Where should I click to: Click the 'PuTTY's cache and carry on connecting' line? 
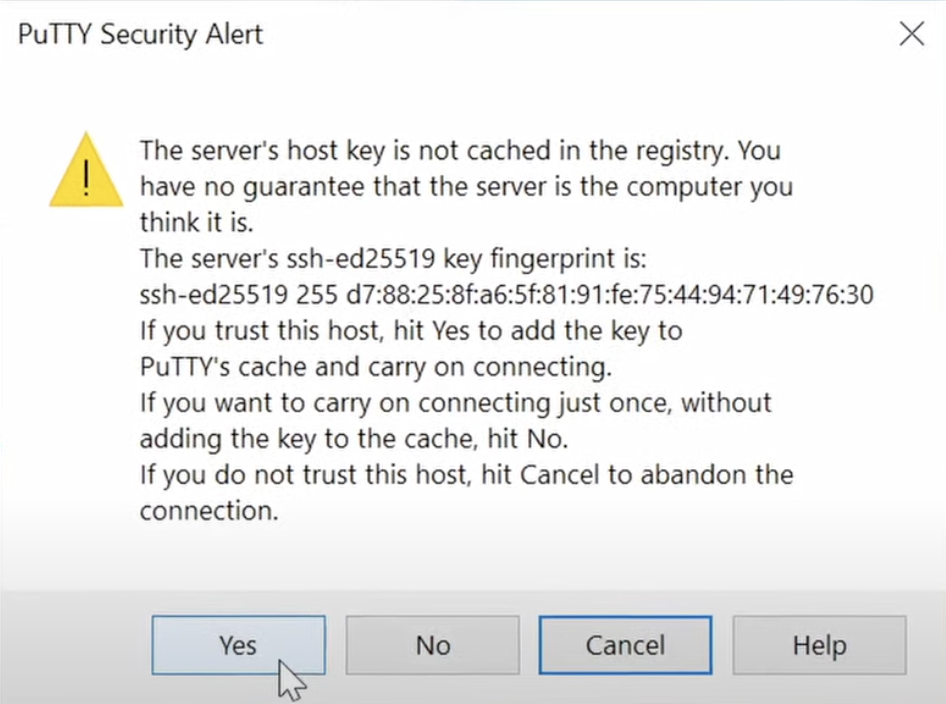click(376, 367)
